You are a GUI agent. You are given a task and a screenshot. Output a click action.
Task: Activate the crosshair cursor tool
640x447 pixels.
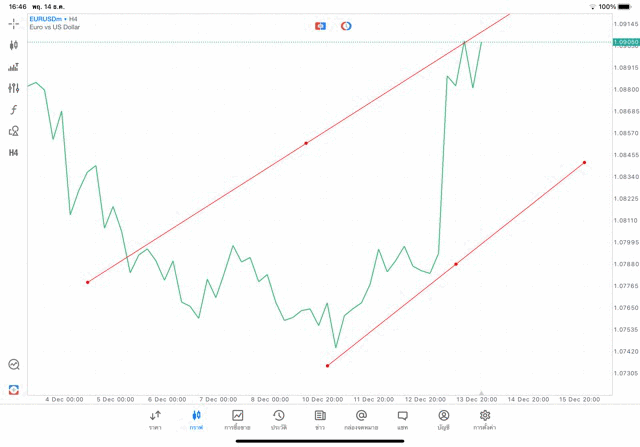14,23
